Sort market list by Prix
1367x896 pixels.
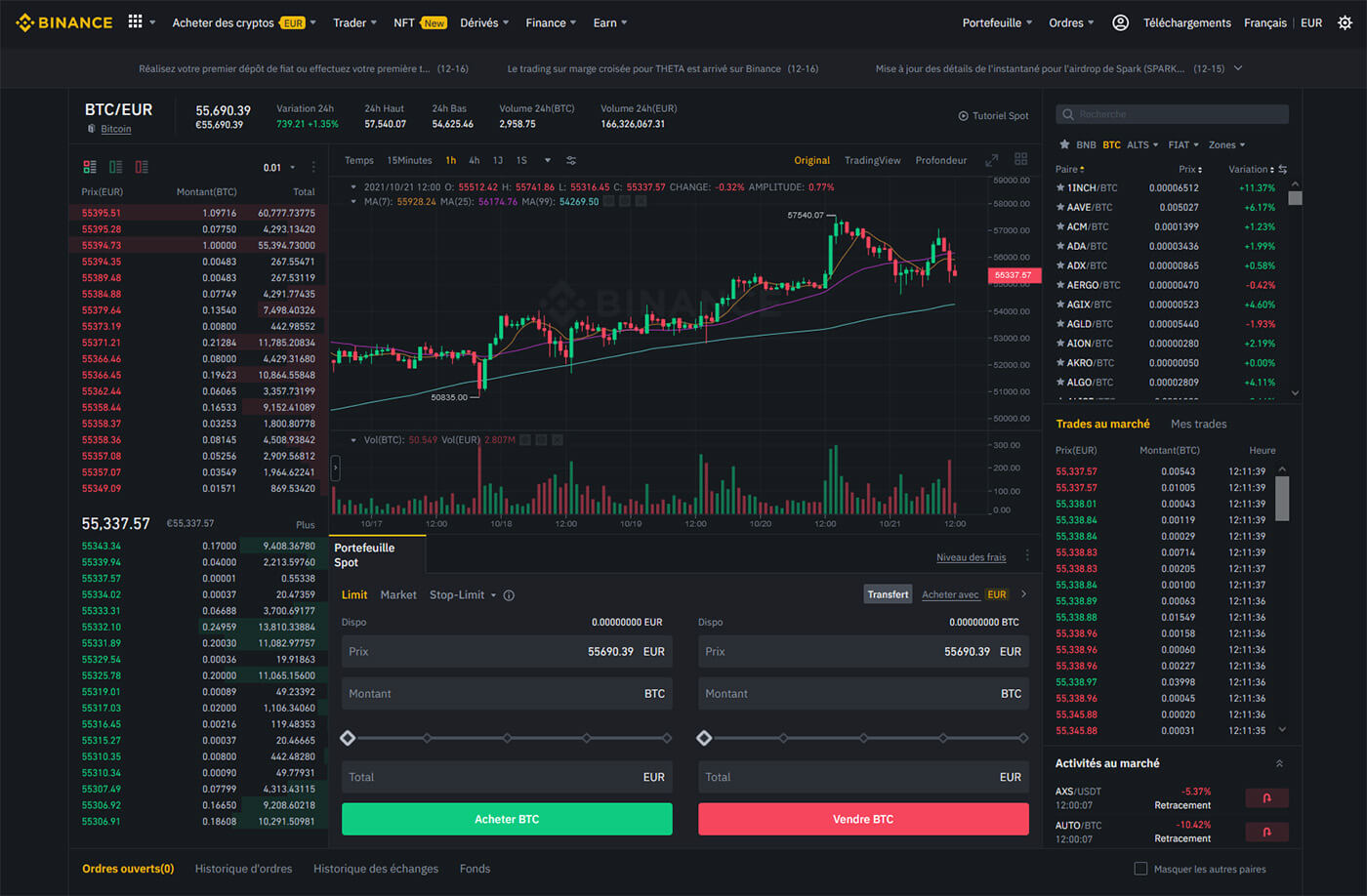(x=1190, y=169)
